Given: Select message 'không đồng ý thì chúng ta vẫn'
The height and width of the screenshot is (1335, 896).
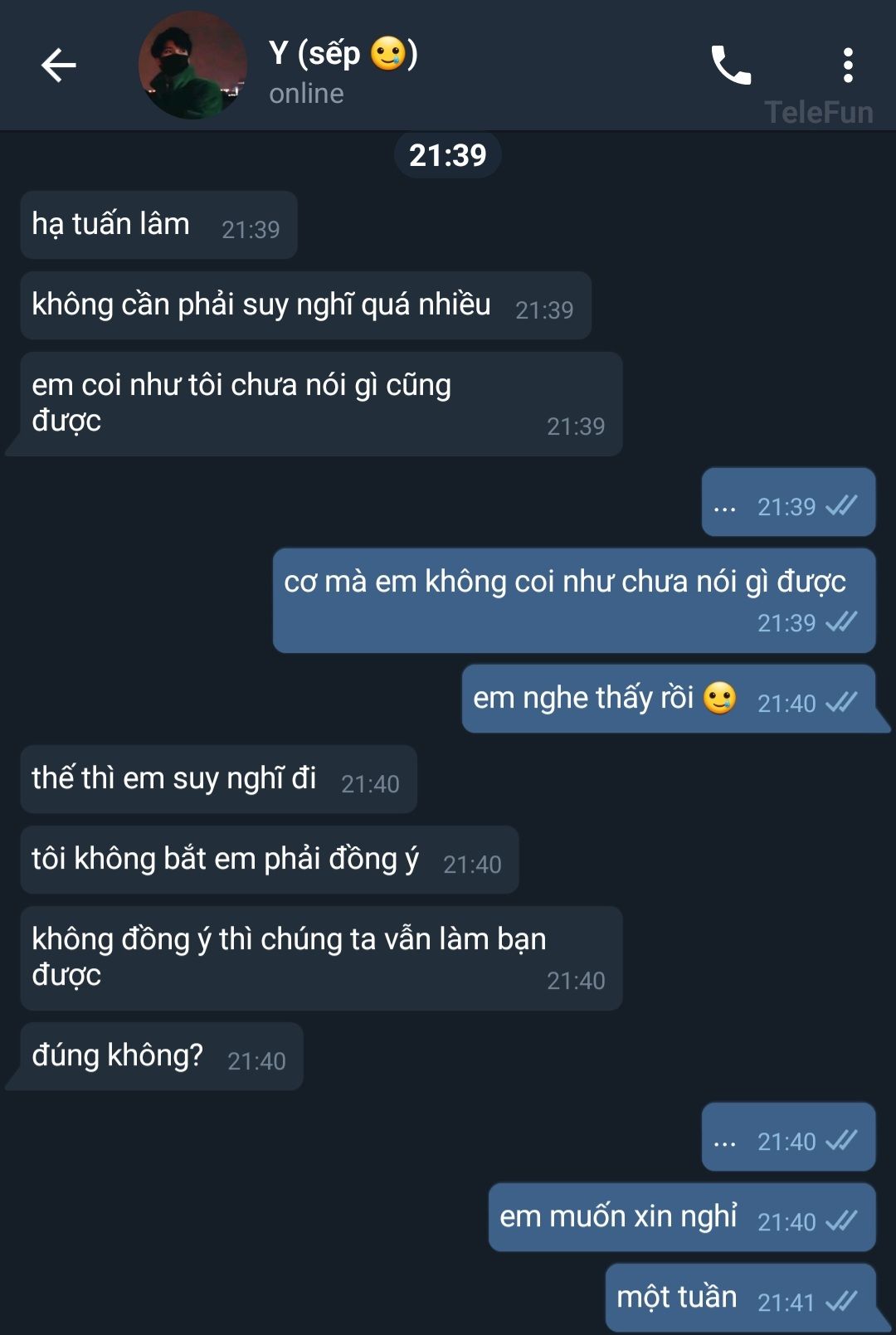Looking at the screenshot, I should (321, 958).
